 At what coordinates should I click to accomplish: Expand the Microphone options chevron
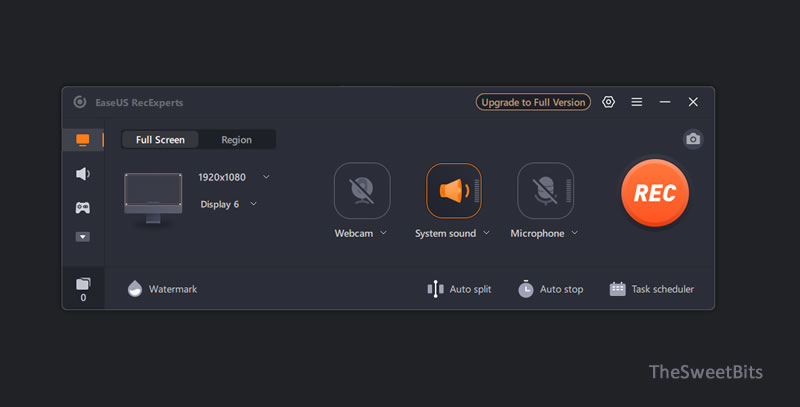click(x=575, y=233)
